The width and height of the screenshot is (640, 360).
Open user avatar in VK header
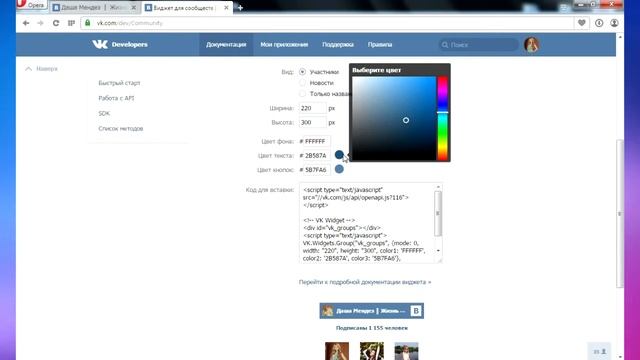531,45
